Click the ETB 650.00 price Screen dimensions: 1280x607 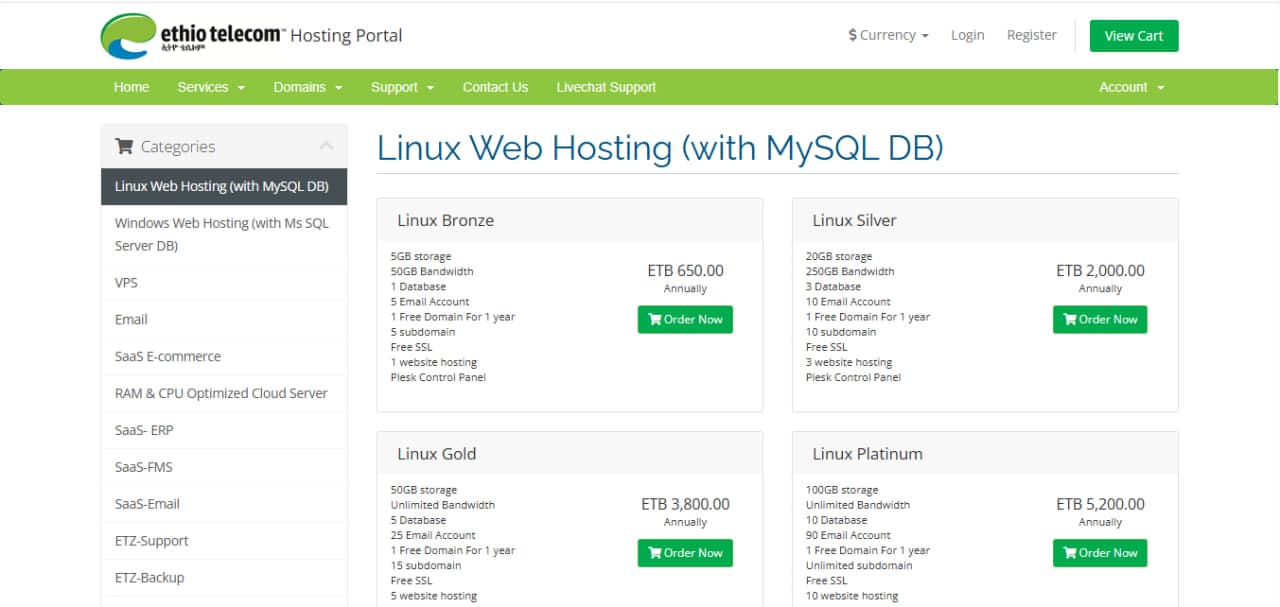point(685,271)
